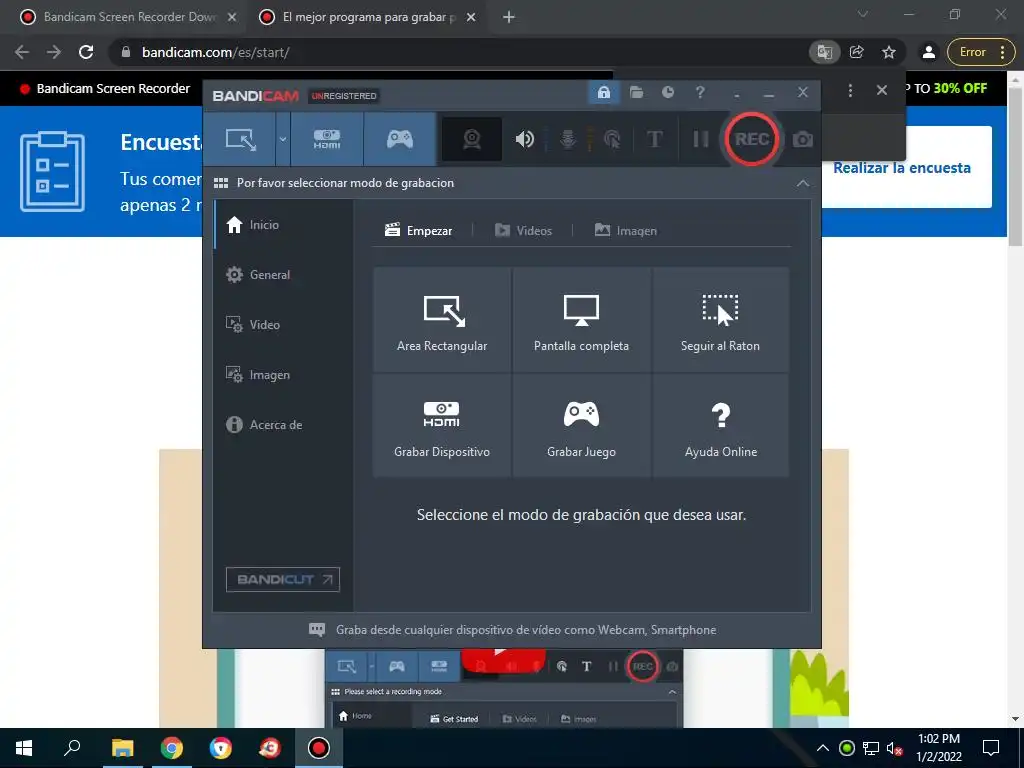Open Imagen settings in sidebar

point(283,375)
